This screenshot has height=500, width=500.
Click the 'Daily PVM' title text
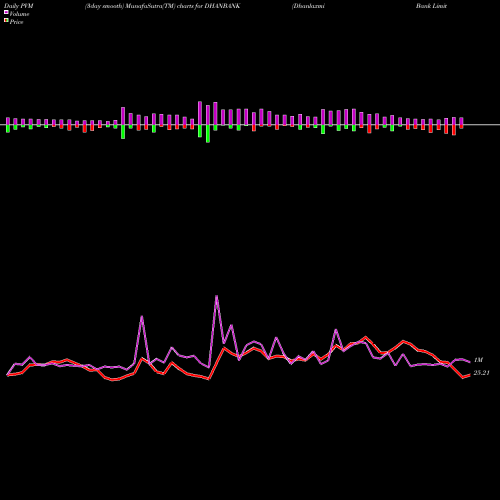pos(19,6)
